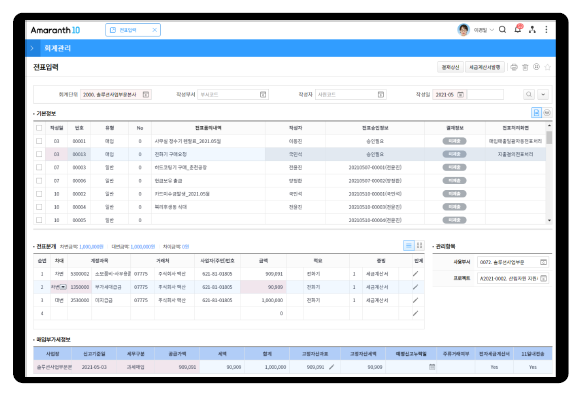
Task: Open the debit/credit dropdown in line 2
Action: point(63,287)
